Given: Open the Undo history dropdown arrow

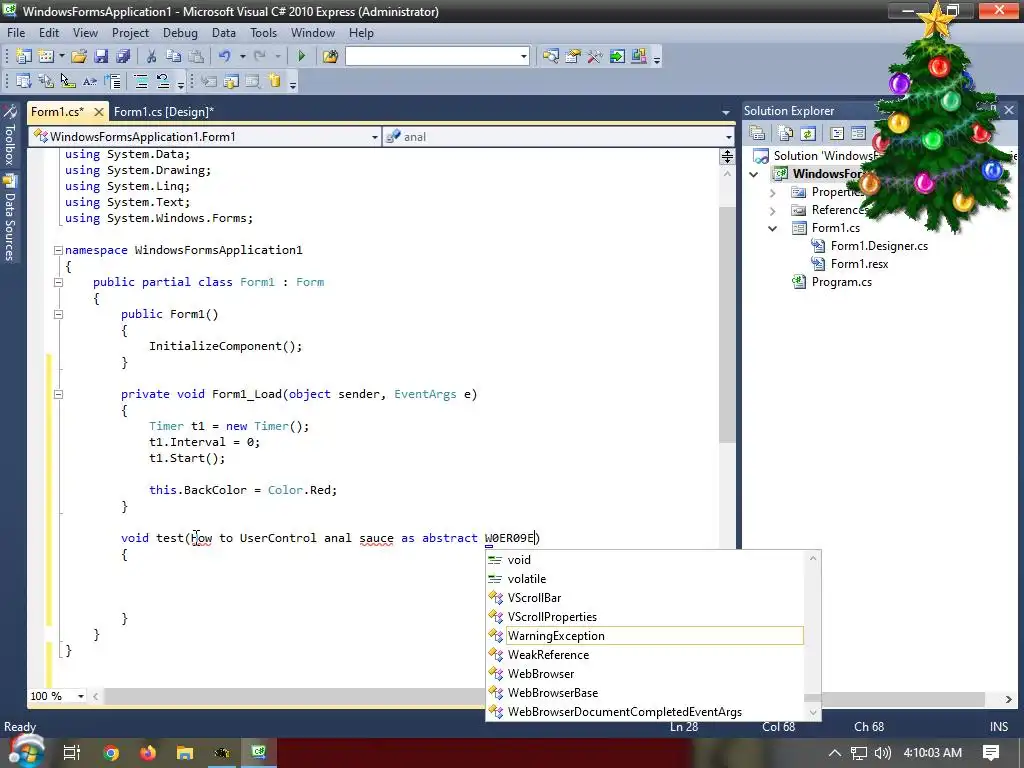Looking at the screenshot, I should click(x=242, y=57).
